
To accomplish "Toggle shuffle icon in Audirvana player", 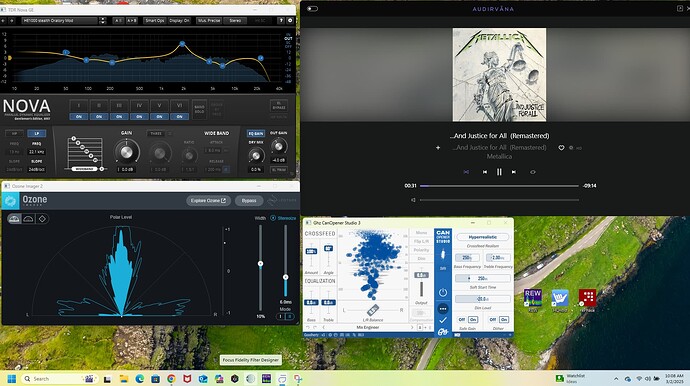I will coord(466,172).
